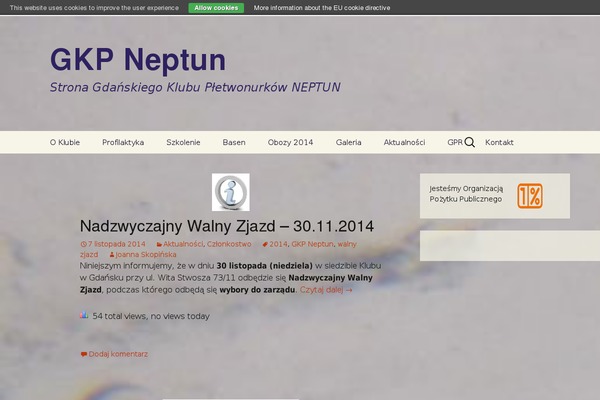Click the tag icon before 2014 tag
The width and height of the screenshot is (600, 400).
click(x=265, y=244)
